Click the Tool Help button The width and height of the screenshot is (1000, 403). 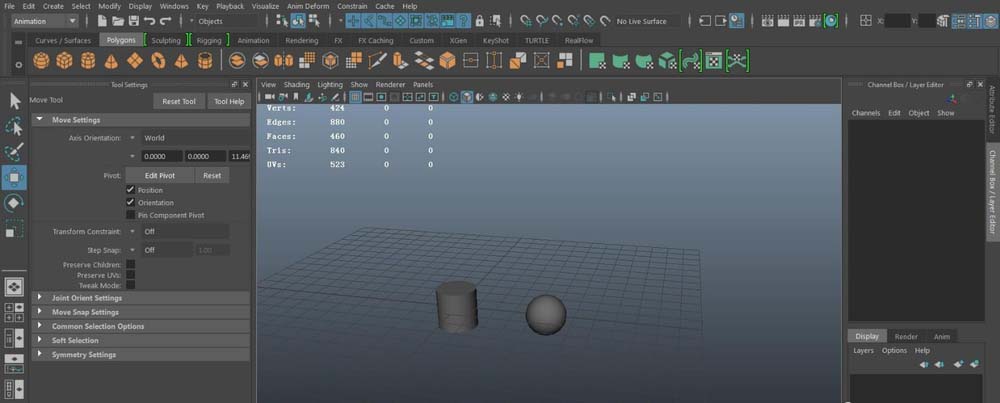(x=229, y=101)
